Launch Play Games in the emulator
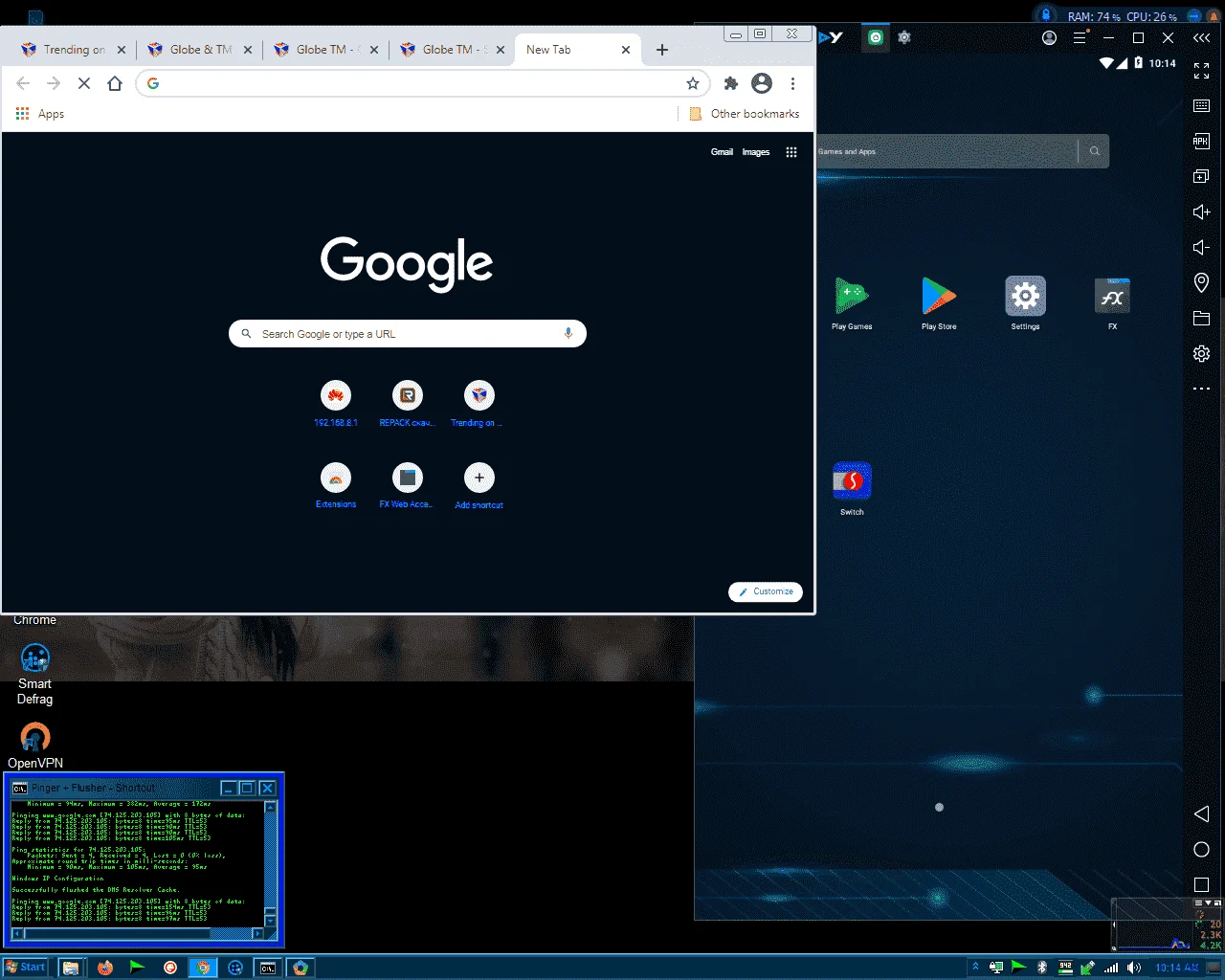 click(852, 303)
